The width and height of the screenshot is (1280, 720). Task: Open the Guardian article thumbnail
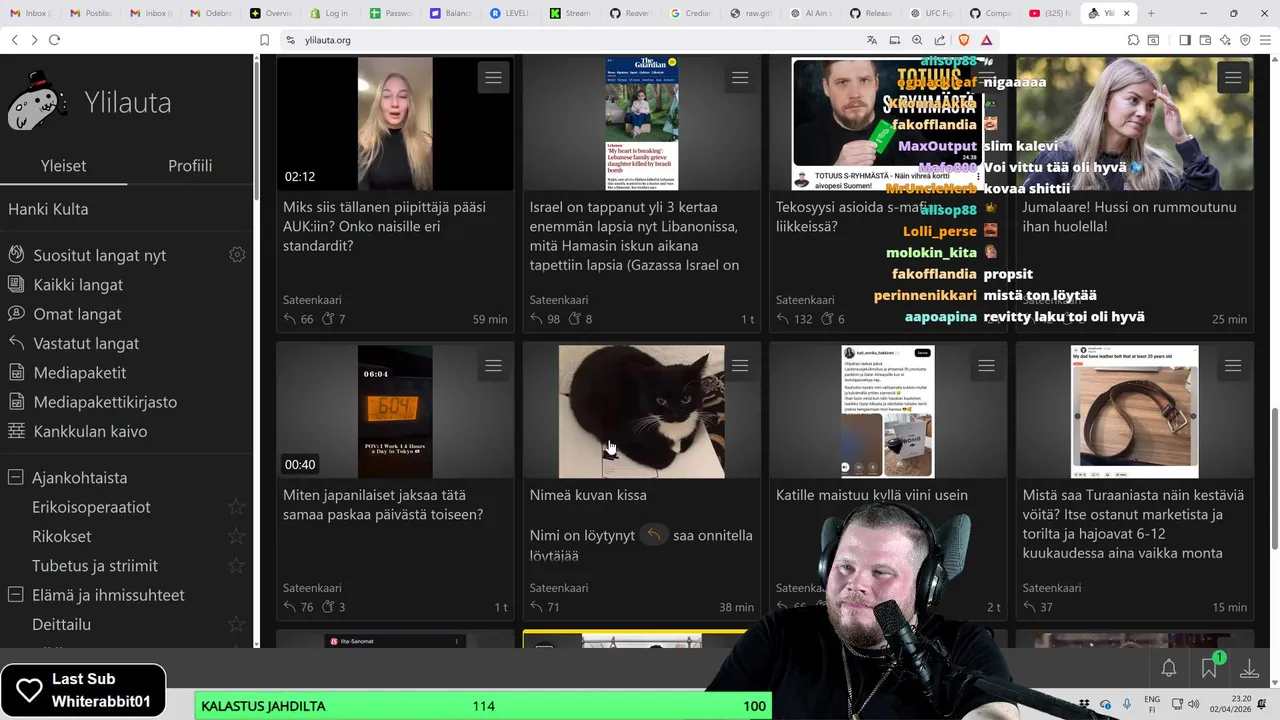641,123
